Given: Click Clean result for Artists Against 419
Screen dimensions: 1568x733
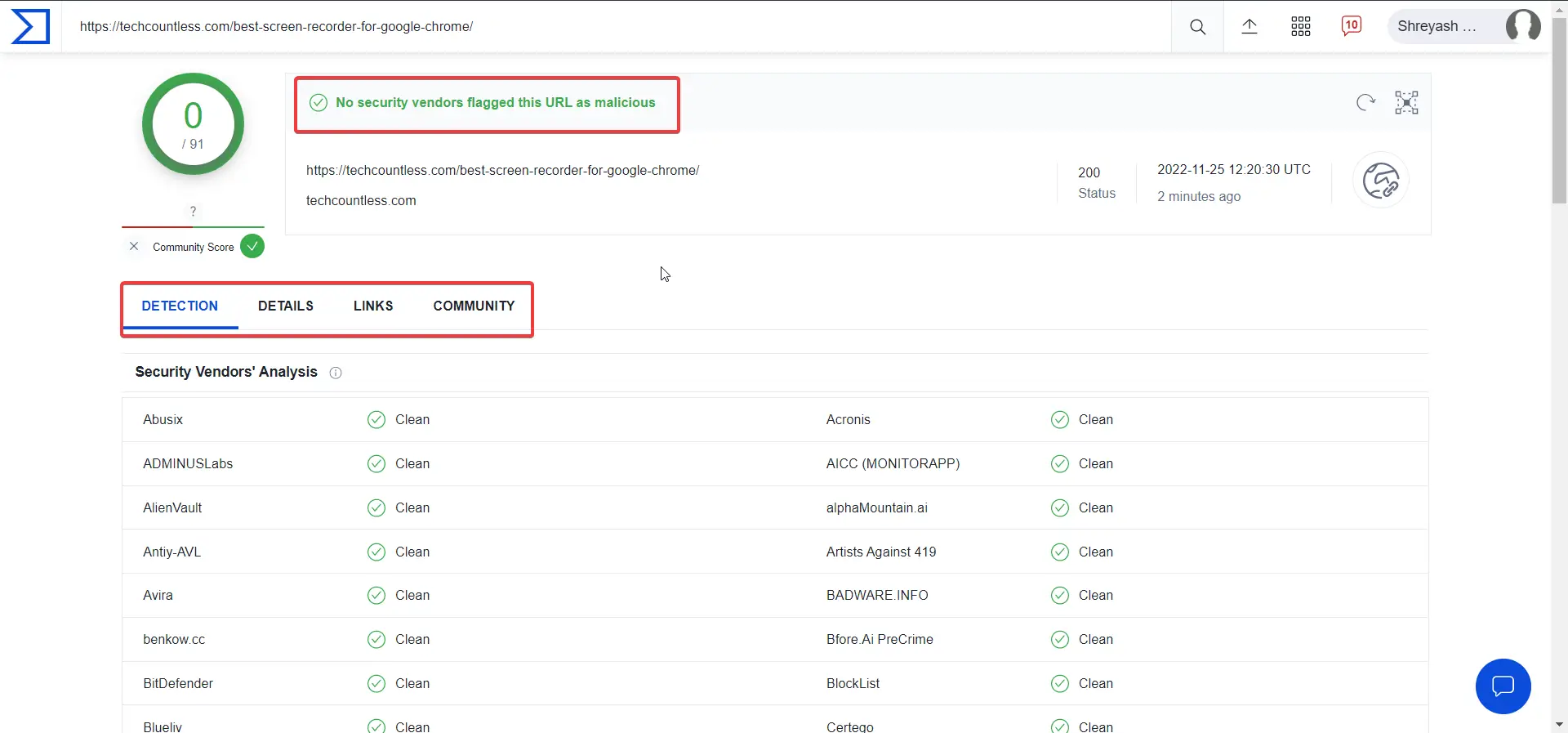Looking at the screenshot, I should (1096, 552).
